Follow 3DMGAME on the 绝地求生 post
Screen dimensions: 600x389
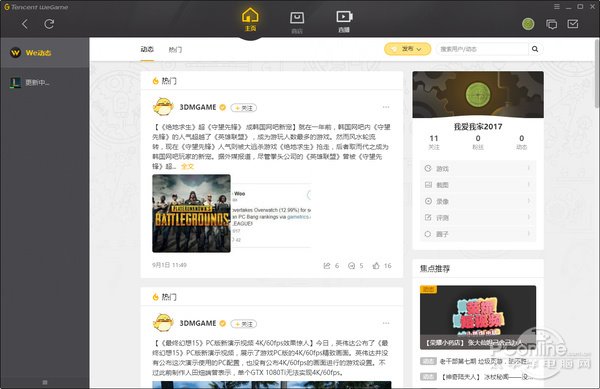click(244, 108)
